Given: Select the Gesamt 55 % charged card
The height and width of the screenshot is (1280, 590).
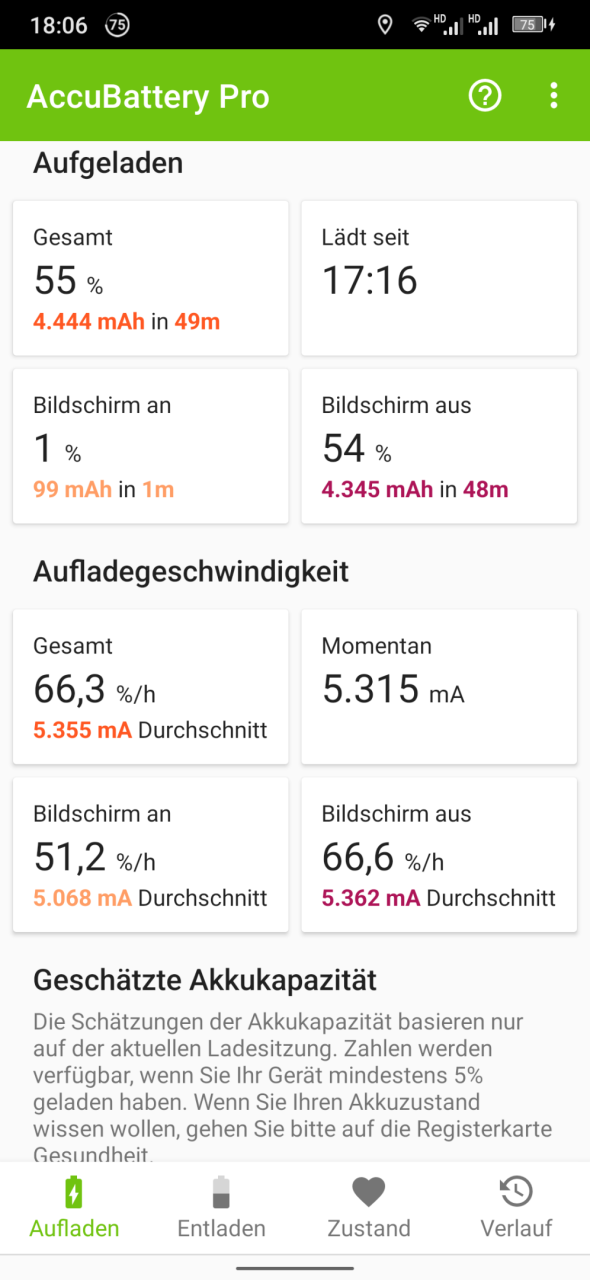Looking at the screenshot, I should point(151,278).
